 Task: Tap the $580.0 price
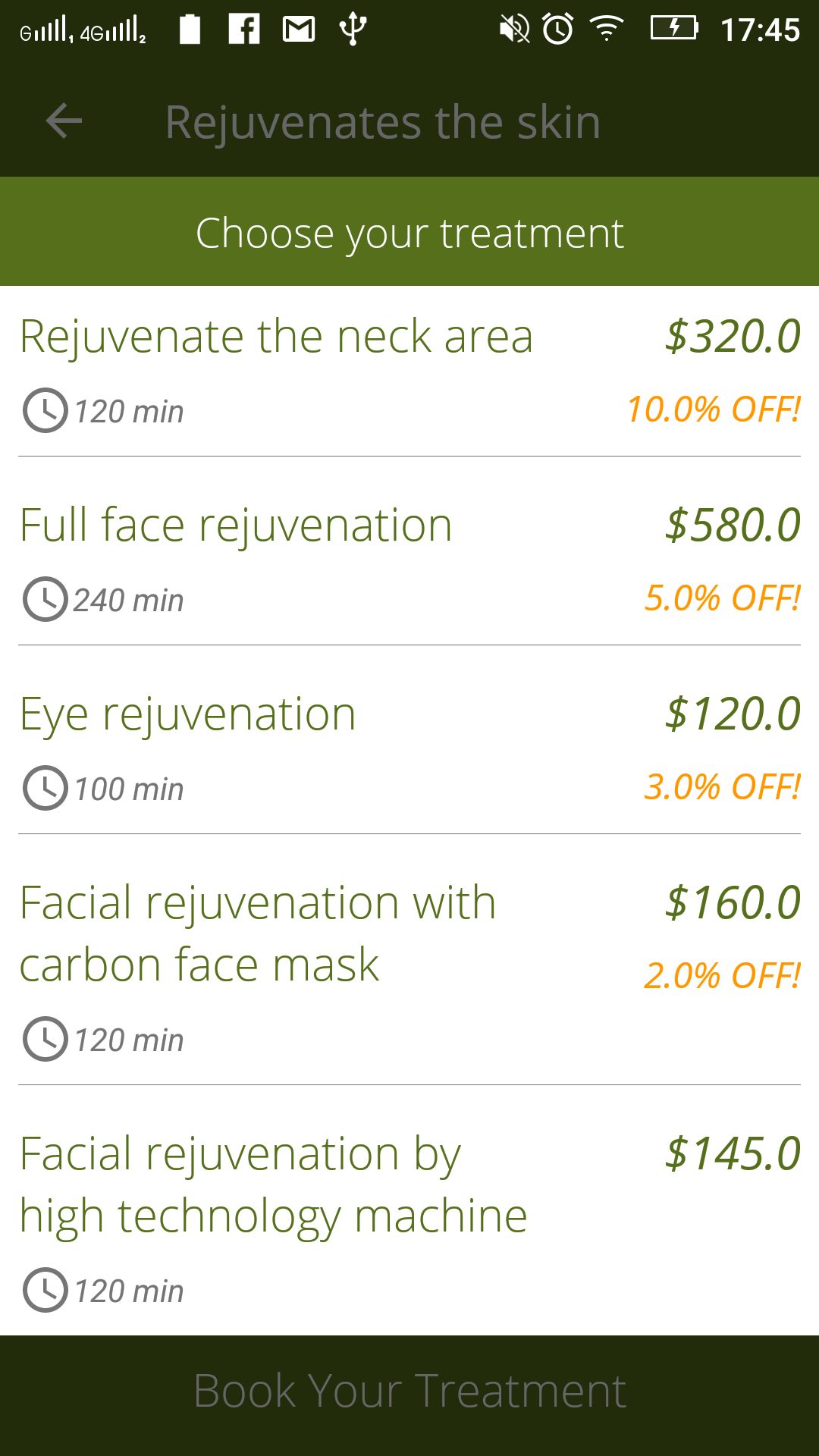pyautogui.click(x=733, y=525)
